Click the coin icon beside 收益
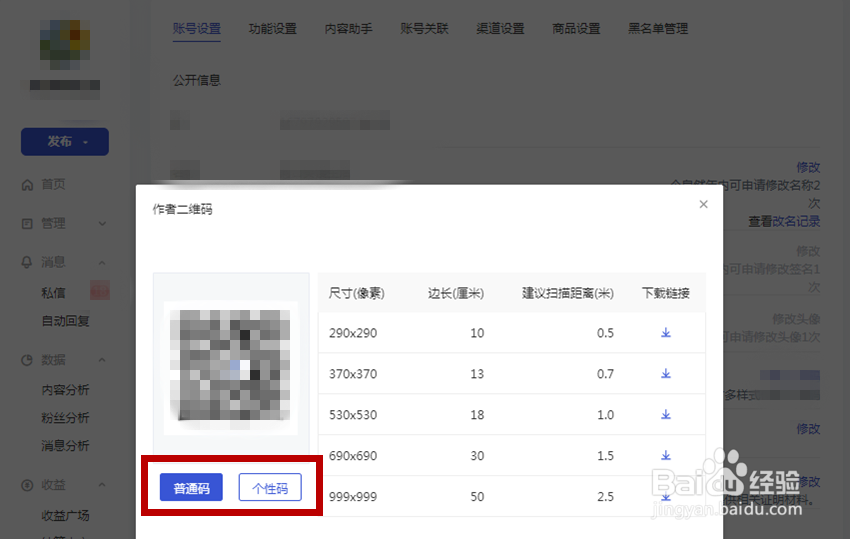 point(27,485)
